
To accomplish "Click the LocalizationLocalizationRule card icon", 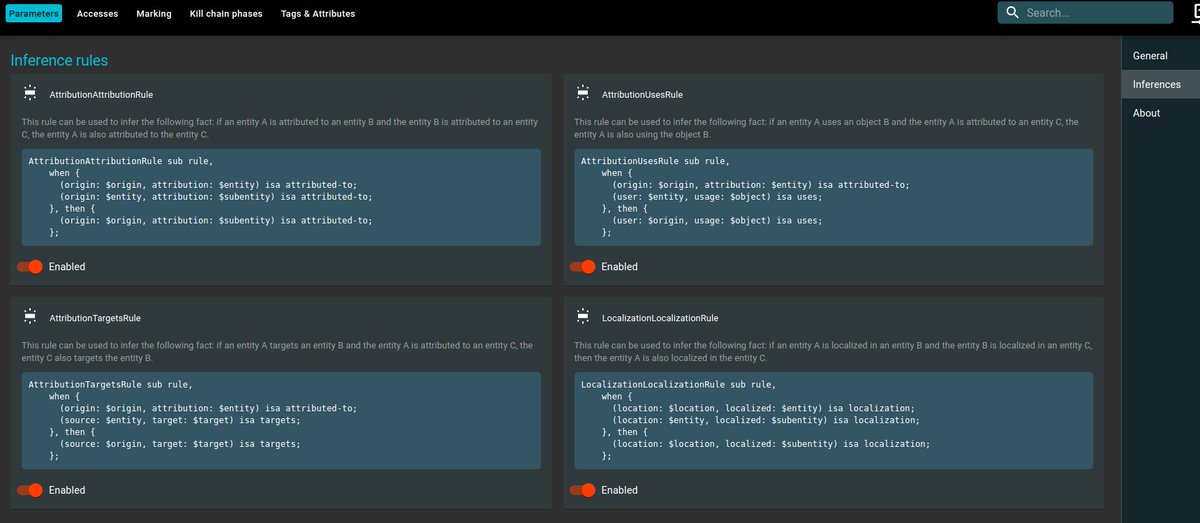I will [x=582, y=317].
